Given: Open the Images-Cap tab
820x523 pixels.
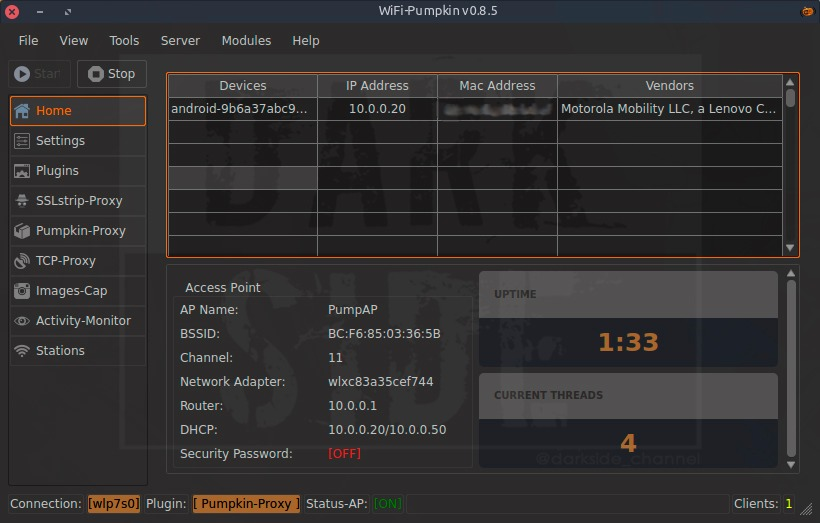Looking at the screenshot, I should 71,291.
